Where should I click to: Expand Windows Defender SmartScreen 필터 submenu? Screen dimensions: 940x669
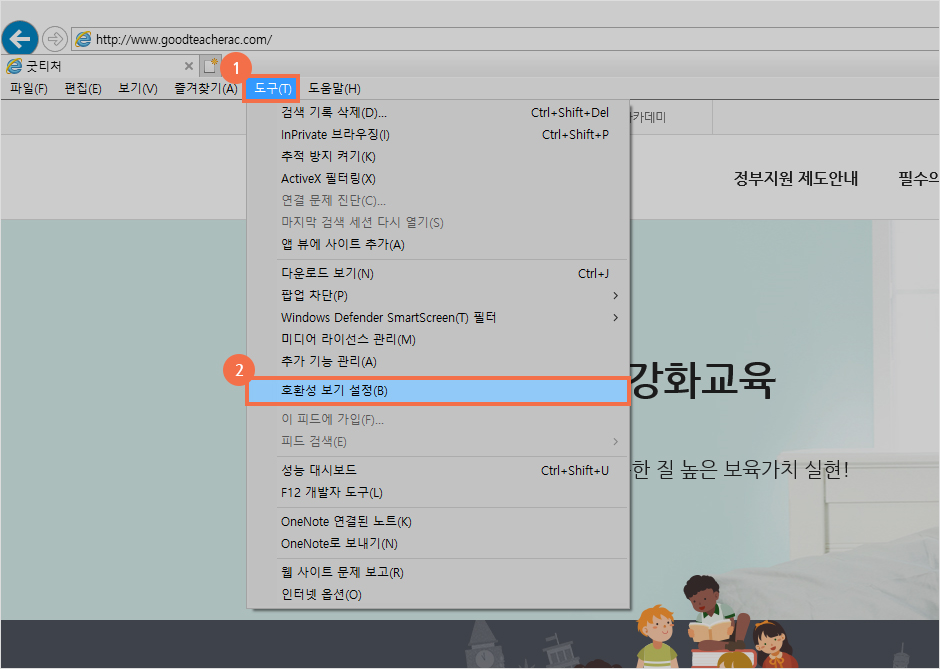[438, 318]
